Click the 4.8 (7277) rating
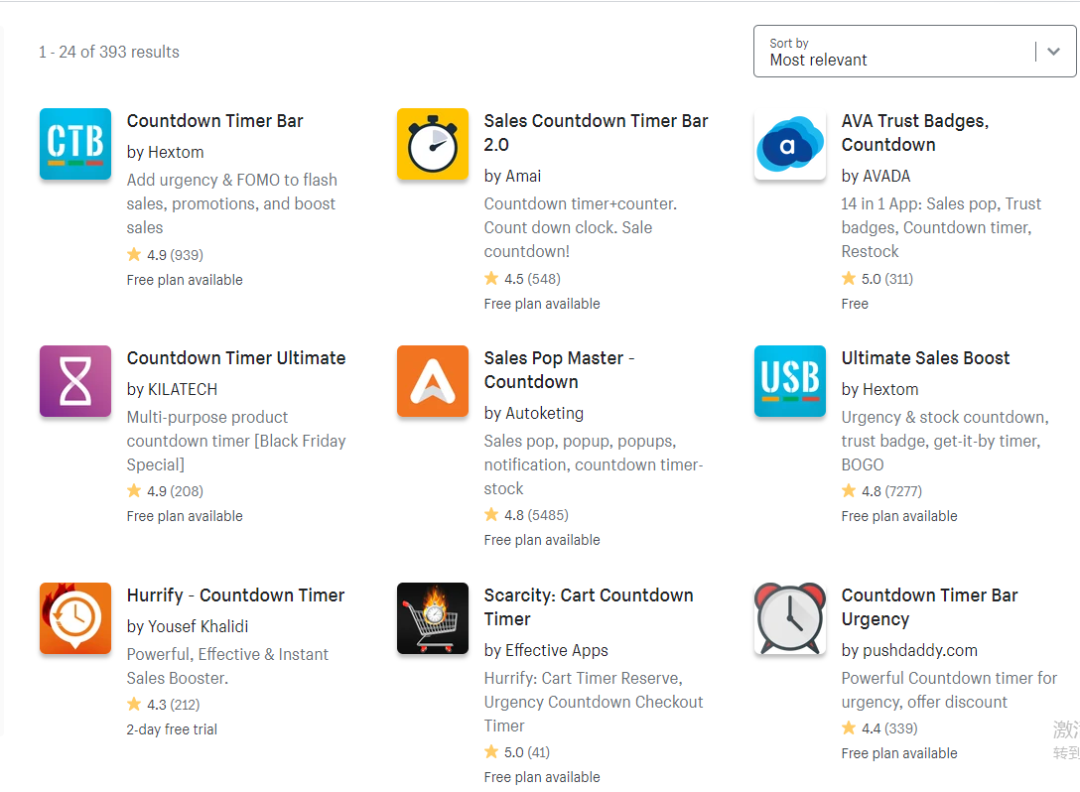The width and height of the screenshot is (1080, 792). pyautogui.click(x=882, y=491)
